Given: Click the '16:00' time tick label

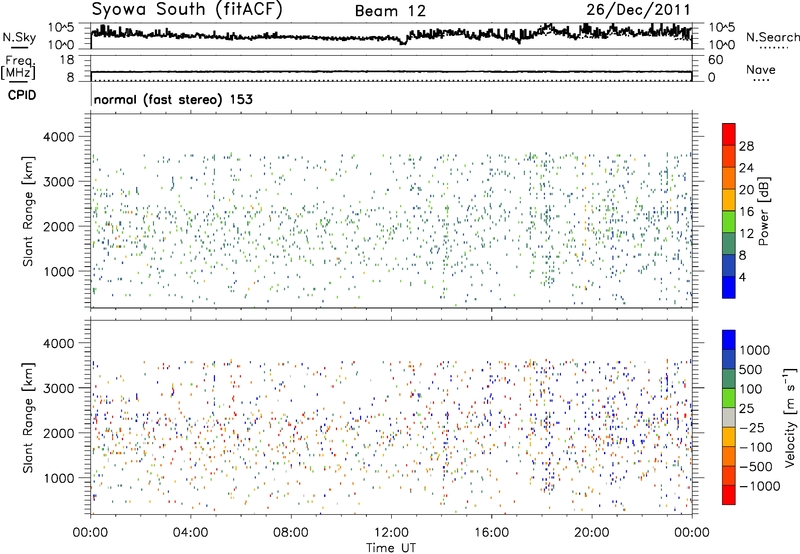Looking at the screenshot, I should point(491,533).
